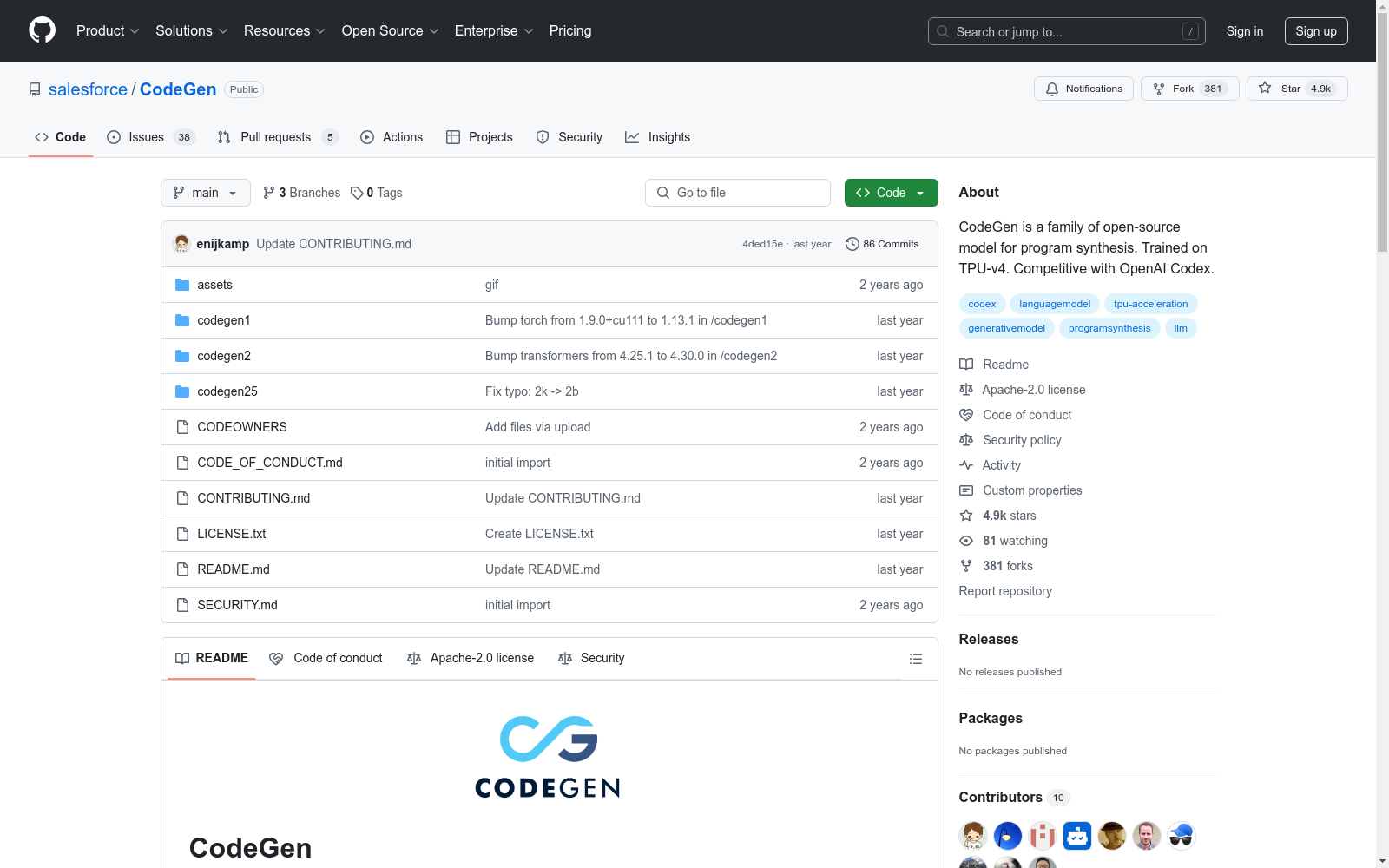This screenshot has width=1389, height=868.
Task: Switch to the Projects tab
Action: pos(479,137)
